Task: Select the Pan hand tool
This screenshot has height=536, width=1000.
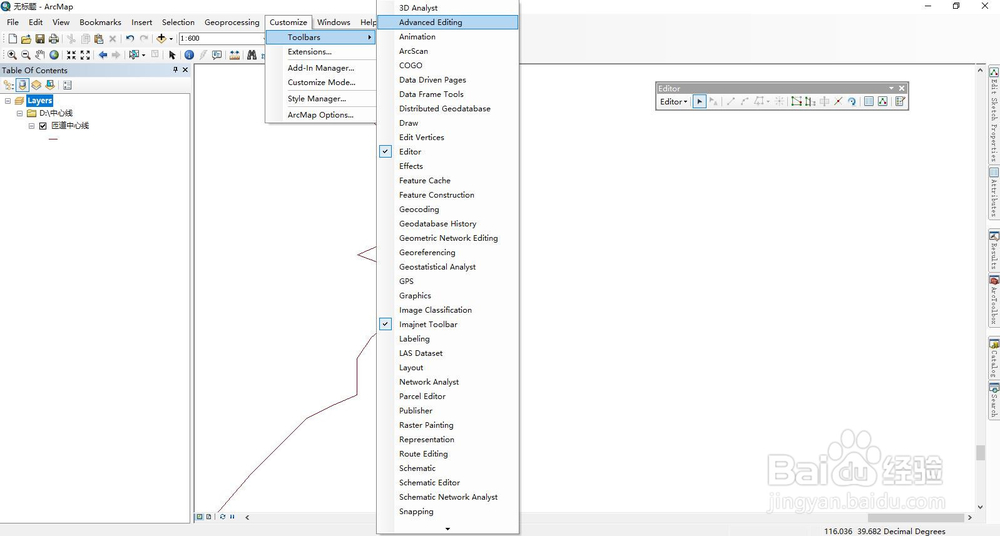Action: [40, 55]
